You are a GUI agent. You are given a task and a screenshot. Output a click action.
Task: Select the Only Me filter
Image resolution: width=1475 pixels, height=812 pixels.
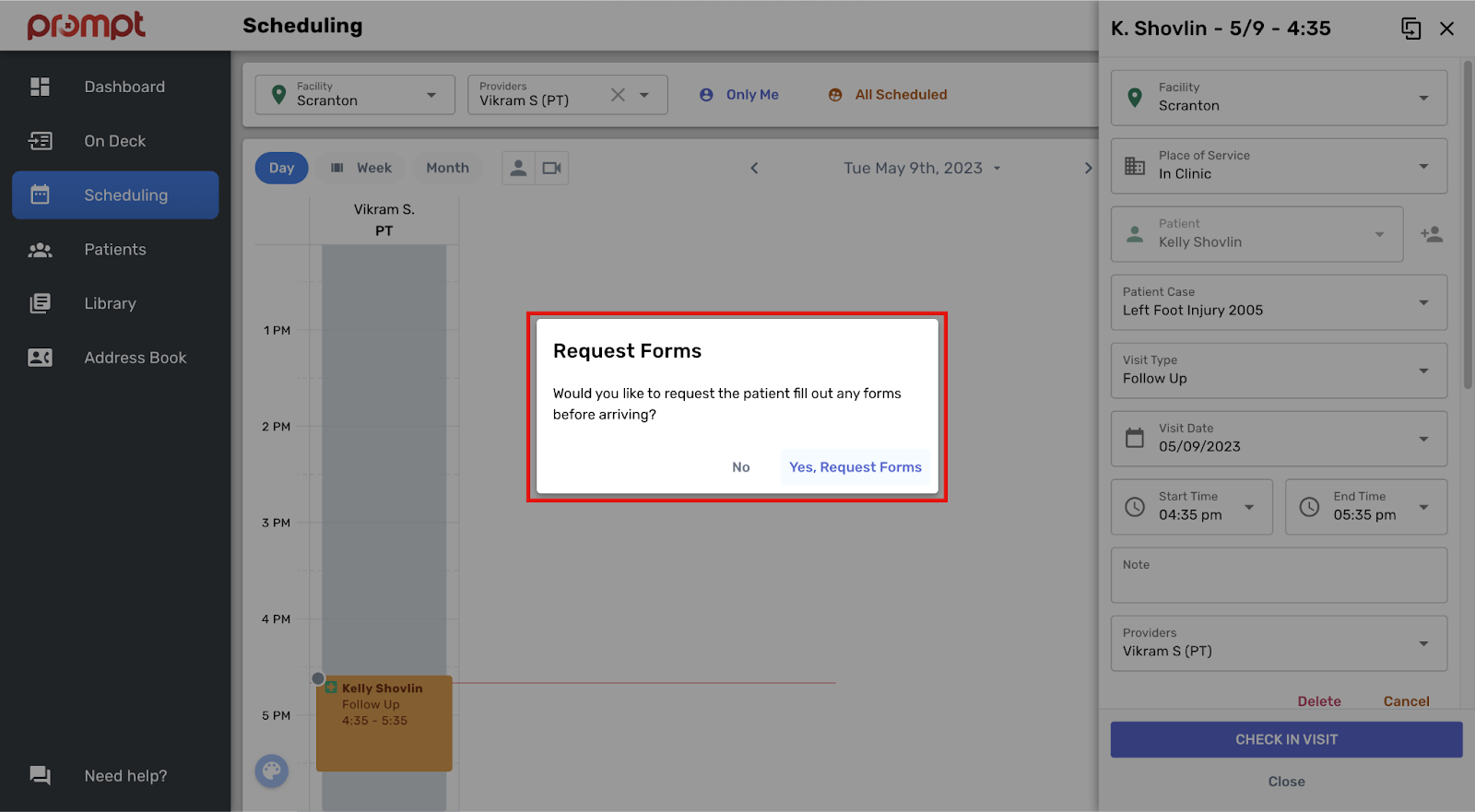point(739,95)
